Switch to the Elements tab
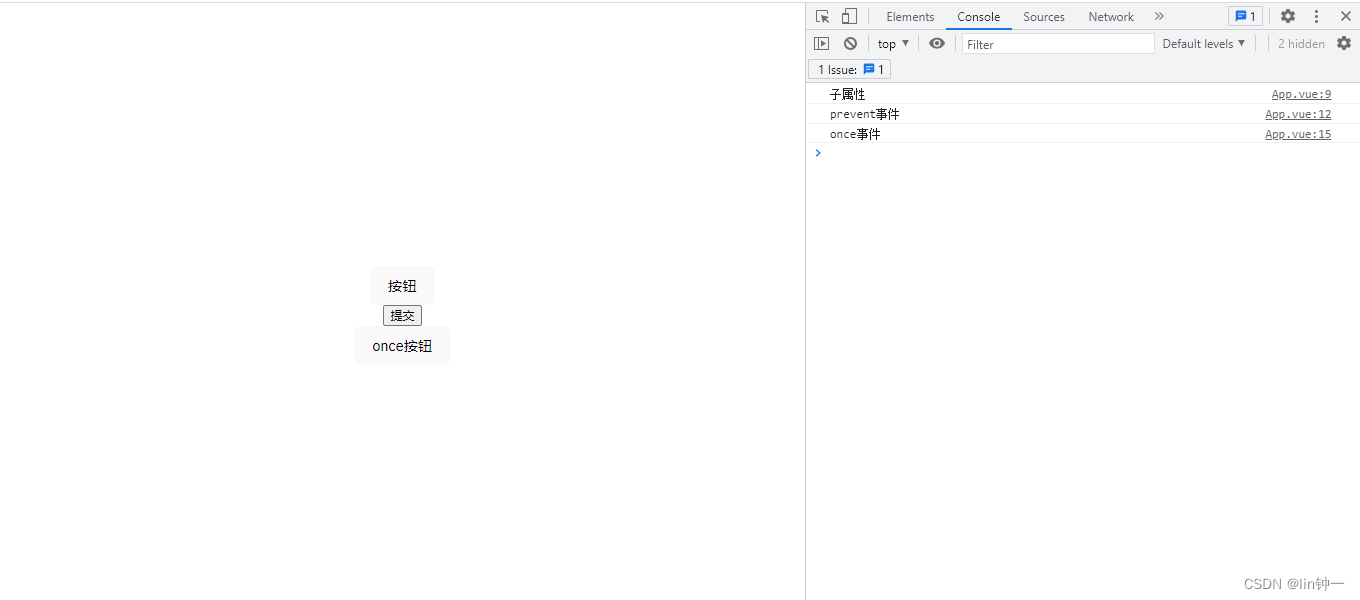The height and width of the screenshot is (600, 1360). coord(910,17)
